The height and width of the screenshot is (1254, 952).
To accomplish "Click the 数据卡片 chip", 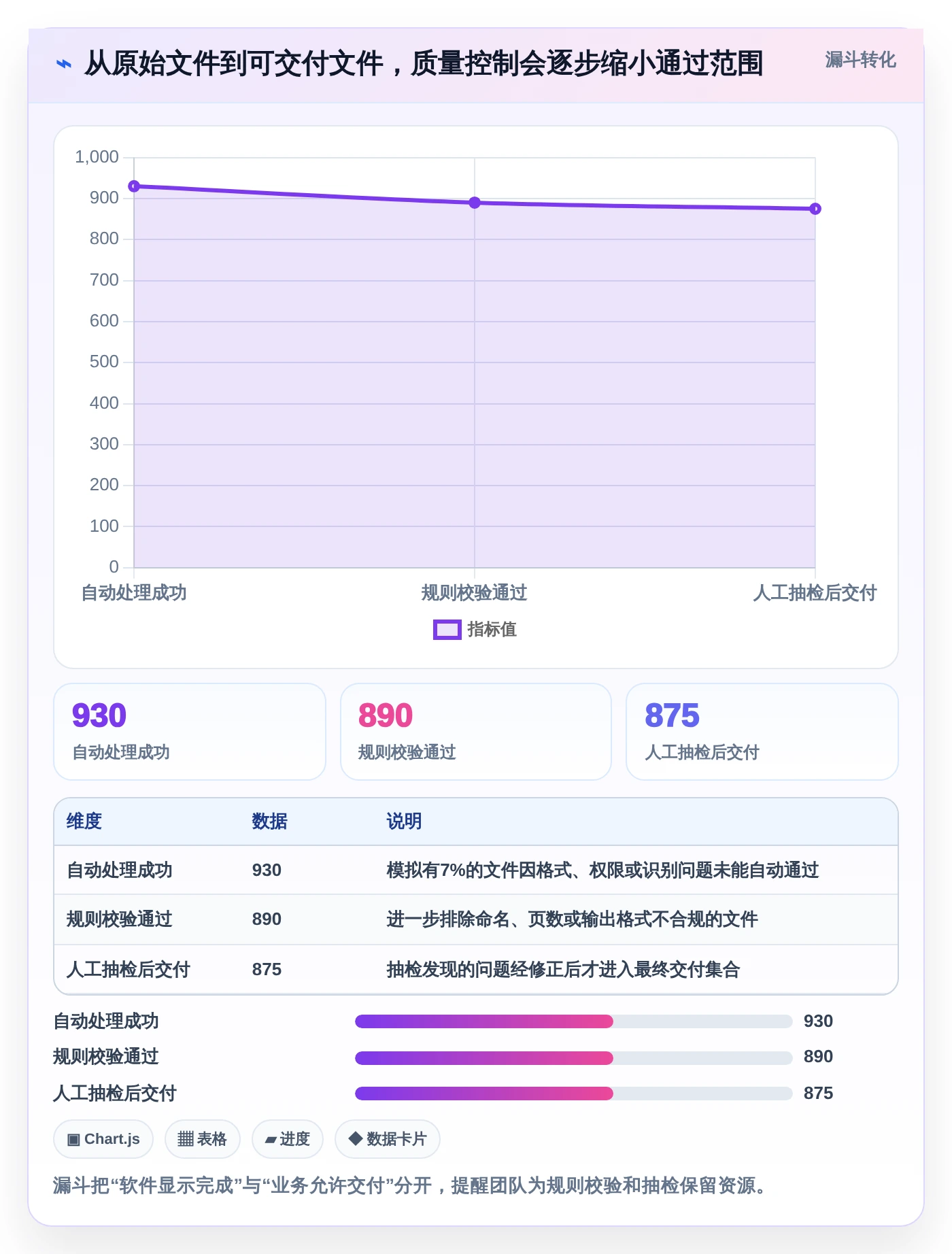I will click(x=388, y=1139).
